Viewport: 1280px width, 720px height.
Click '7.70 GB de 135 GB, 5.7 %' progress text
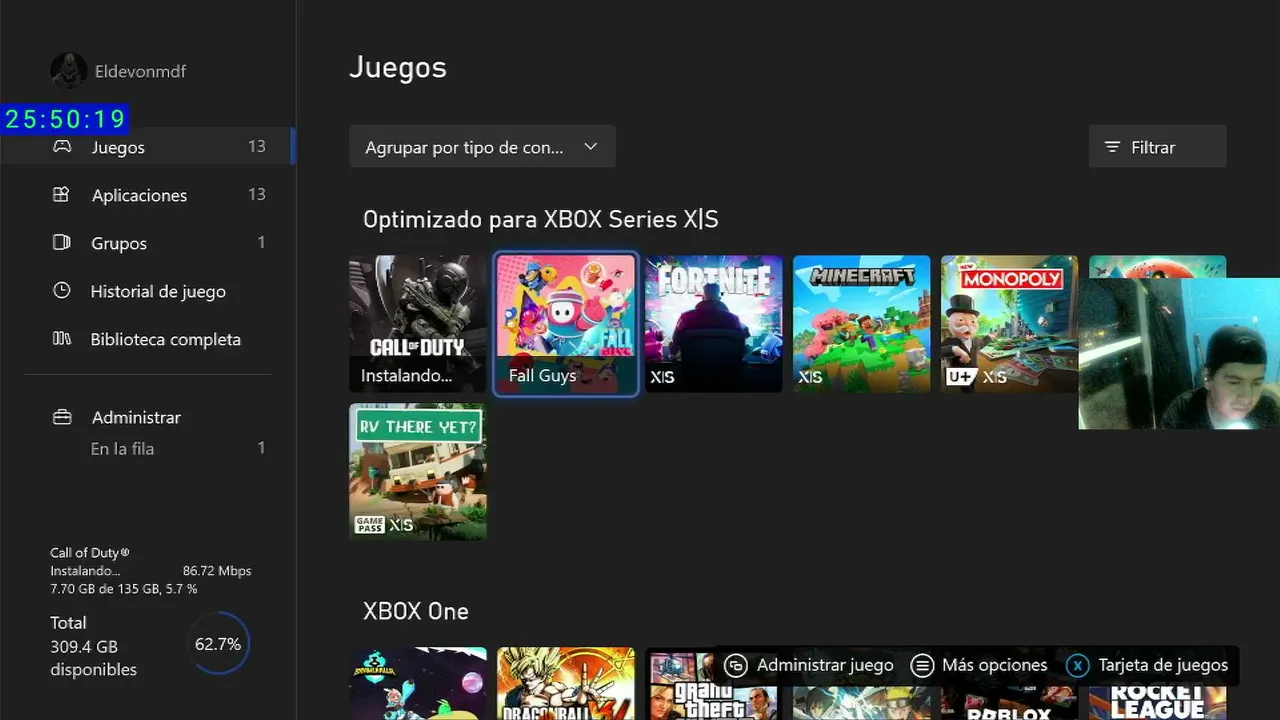click(124, 589)
